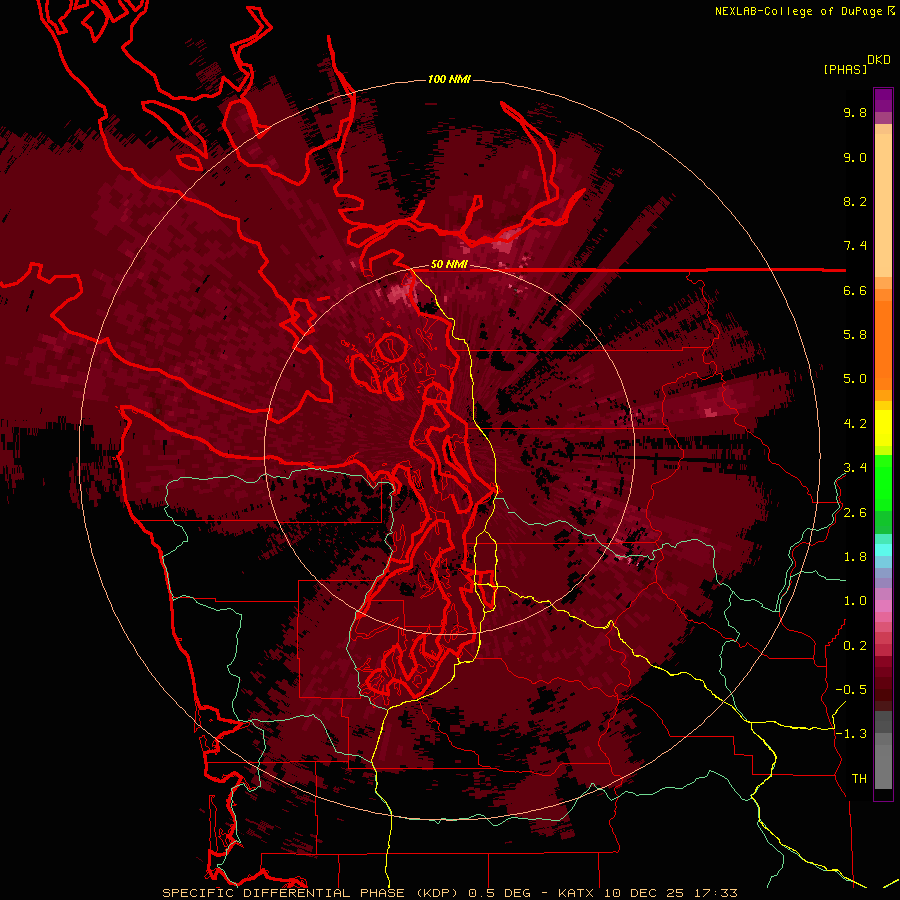Pick the 1.8 value on the scale

click(x=855, y=557)
